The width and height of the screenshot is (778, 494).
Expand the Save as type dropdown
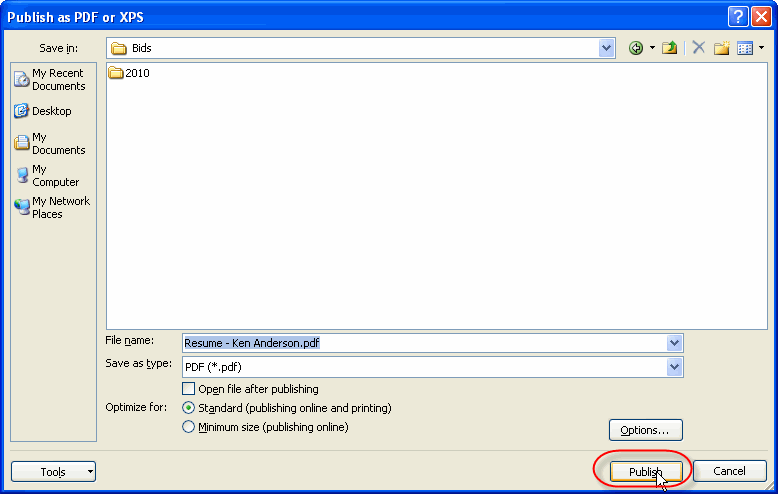[x=674, y=367]
